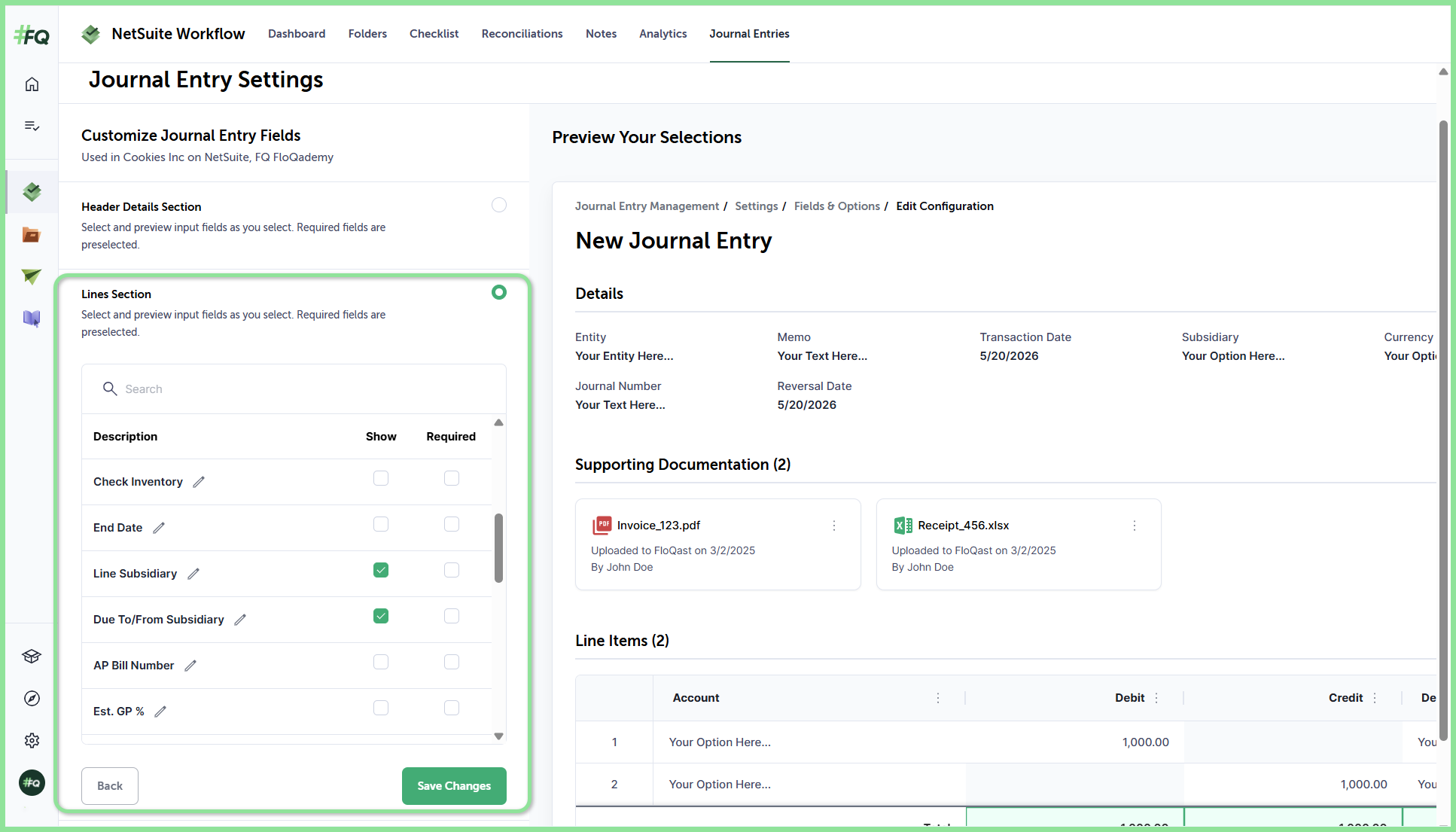The height and width of the screenshot is (832, 1456).
Task: Click the Save Changes button
Action: point(454,786)
